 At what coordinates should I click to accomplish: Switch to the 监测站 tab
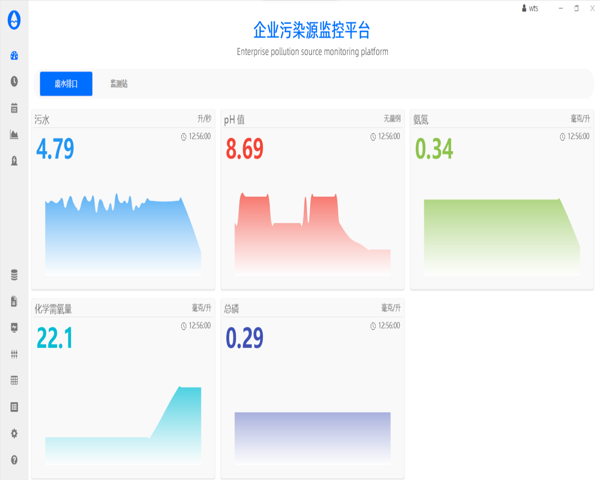point(119,84)
